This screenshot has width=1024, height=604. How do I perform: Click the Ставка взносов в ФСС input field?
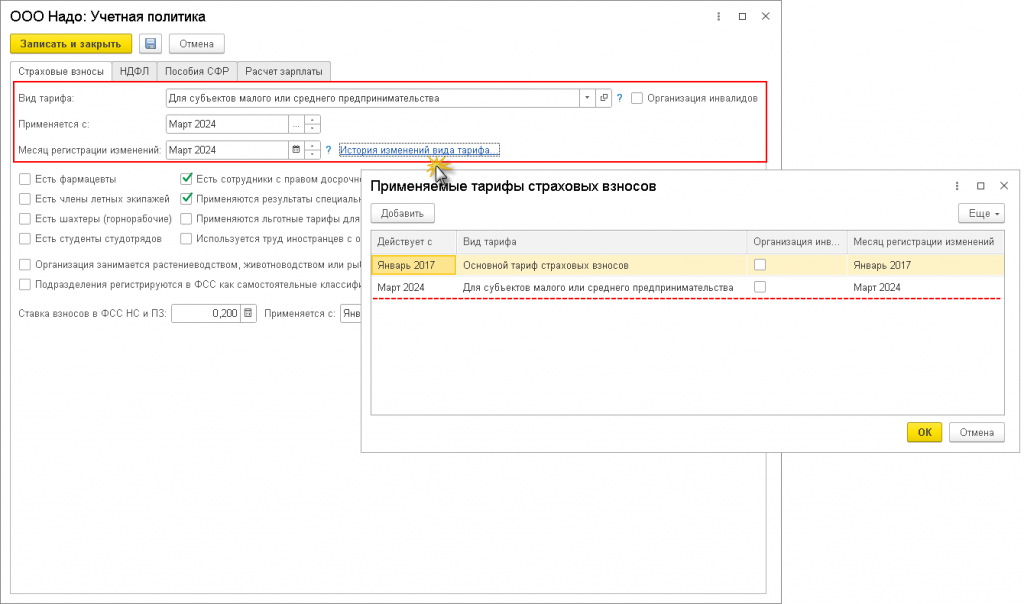[206, 313]
